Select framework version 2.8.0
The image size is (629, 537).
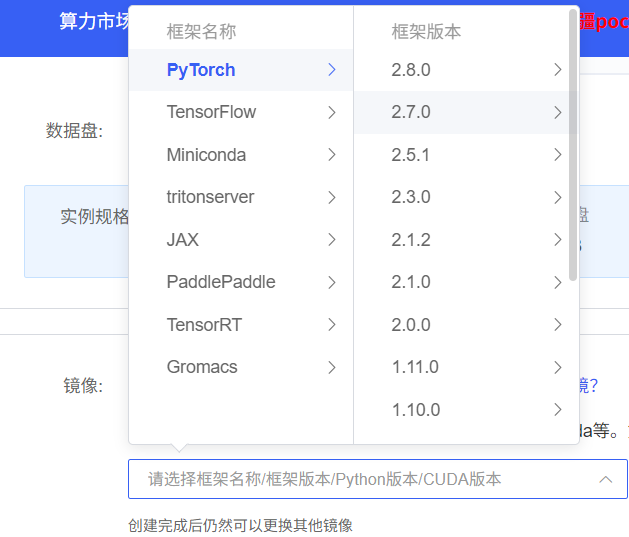tap(461, 70)
